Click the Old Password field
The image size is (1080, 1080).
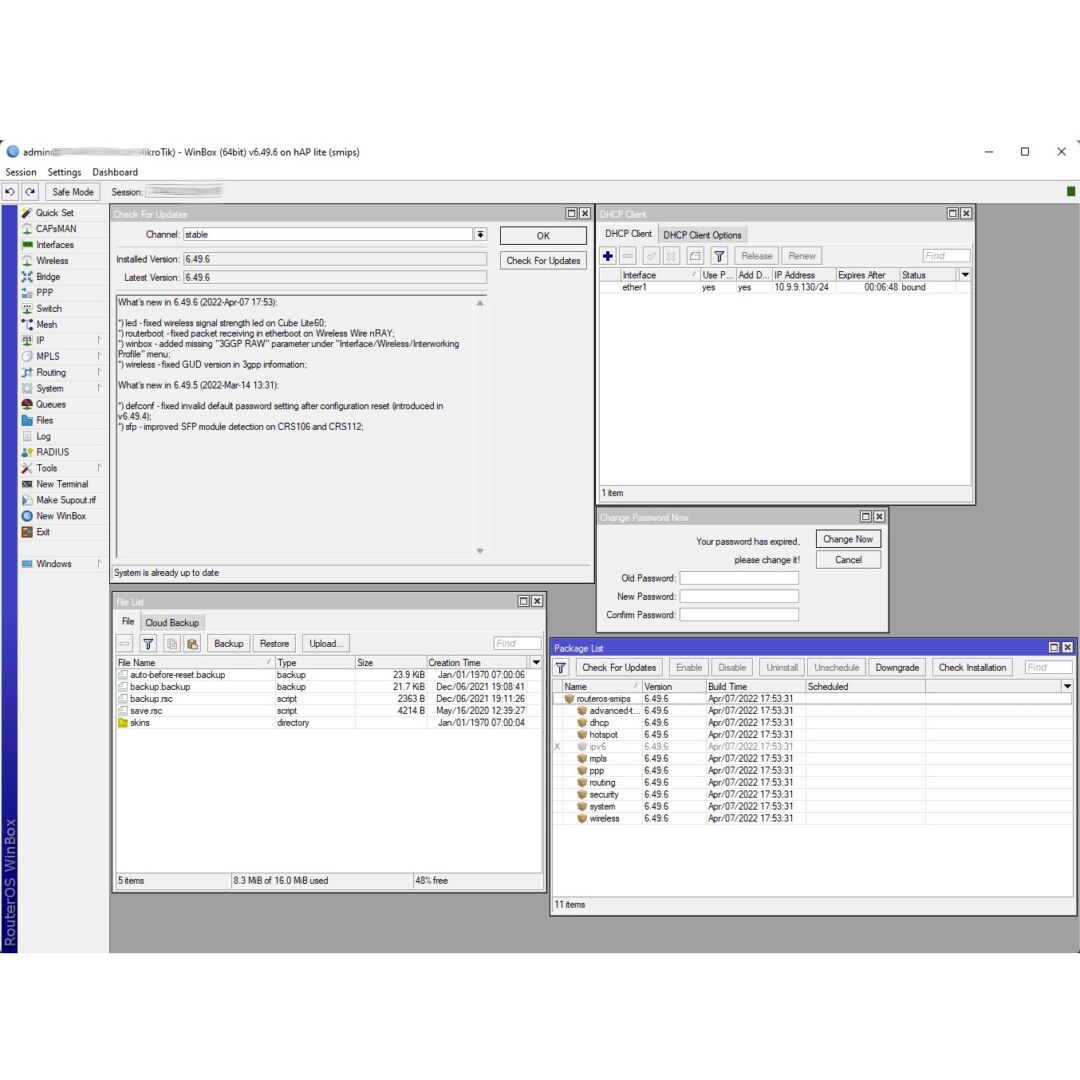(x=739, y=578)
